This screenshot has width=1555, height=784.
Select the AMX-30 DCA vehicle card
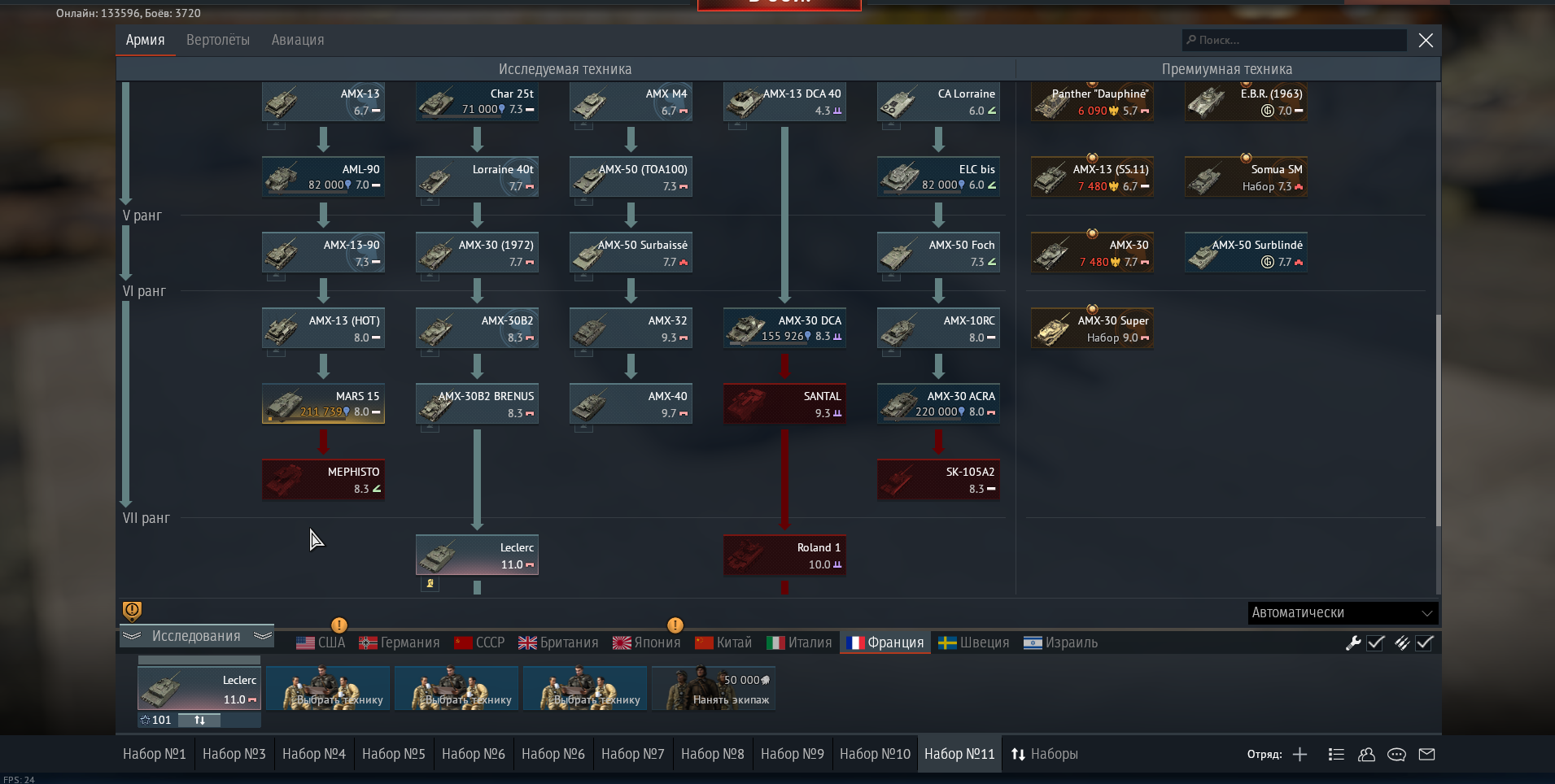pyautogui.click(x=784, y=329)
